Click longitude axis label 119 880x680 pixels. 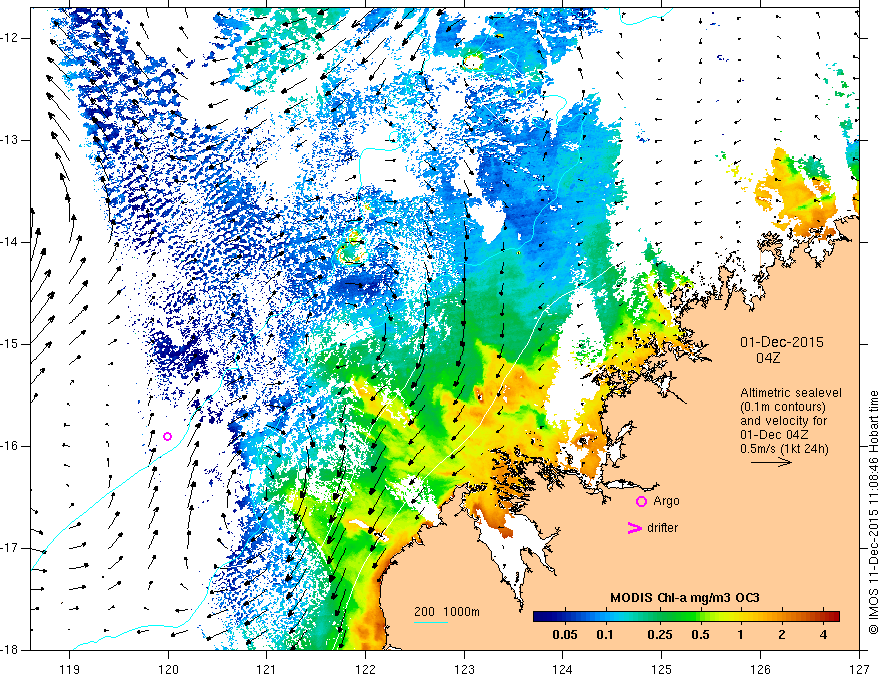[x=70, y=669]
